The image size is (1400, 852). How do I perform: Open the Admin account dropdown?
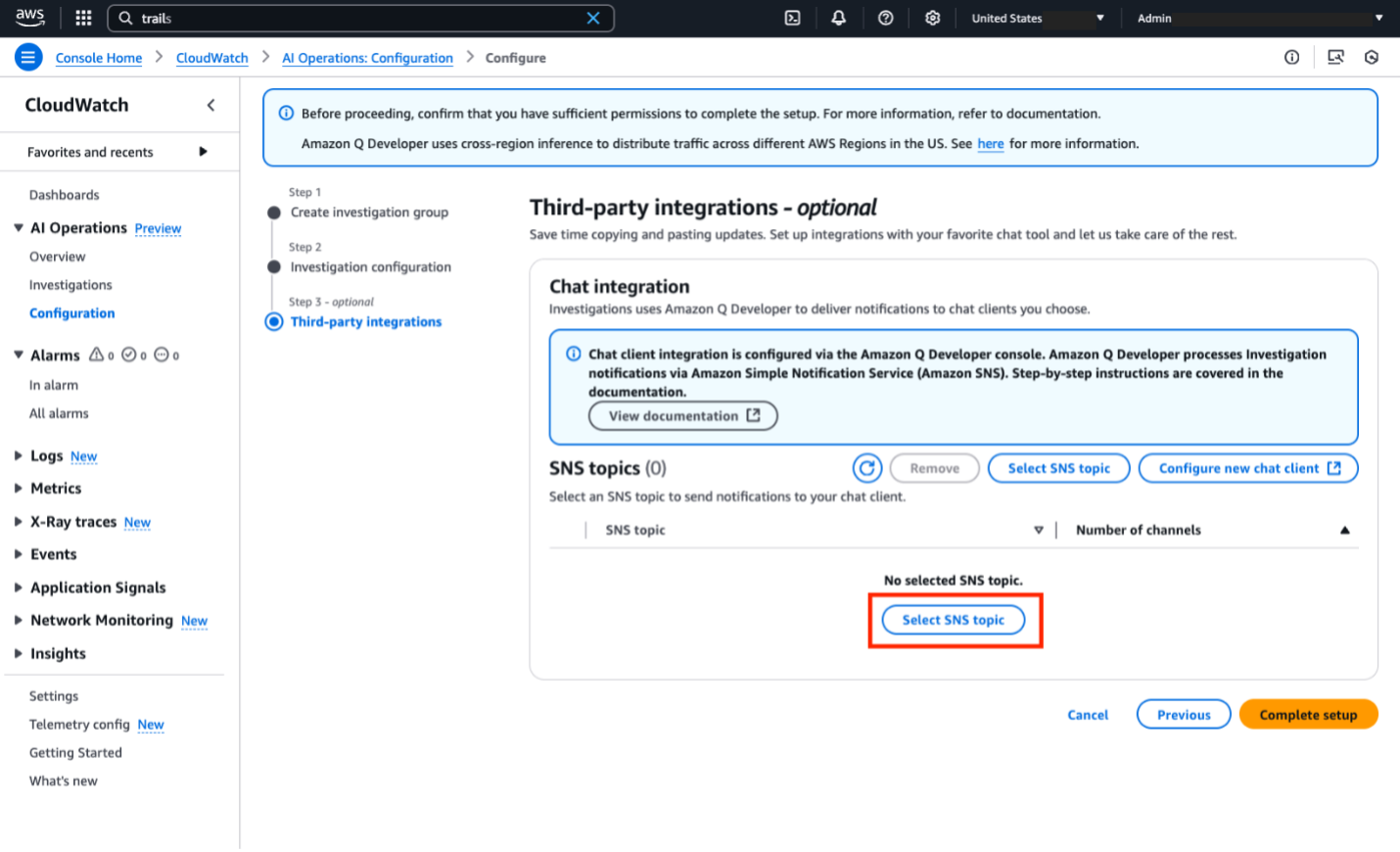click(x=1259, y=18)
